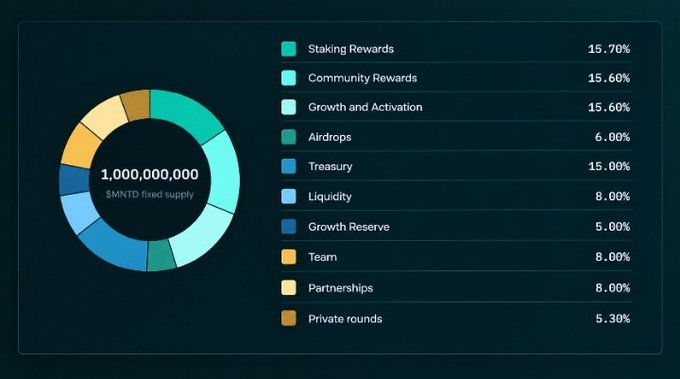This screenshot has height=379, width=680.
Task: Click the small teal Airdrops donut segment
Action: pyautogui.click(x=160, y=255)
